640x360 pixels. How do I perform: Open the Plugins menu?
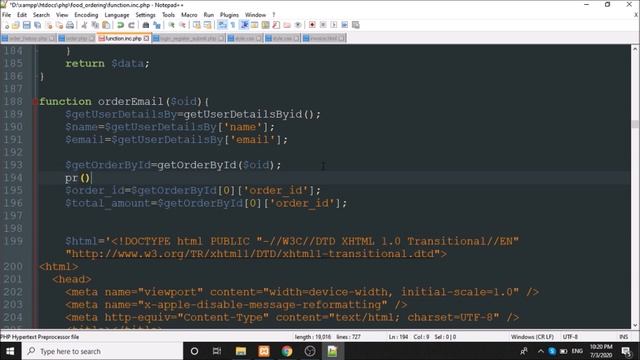click(229, 15)
